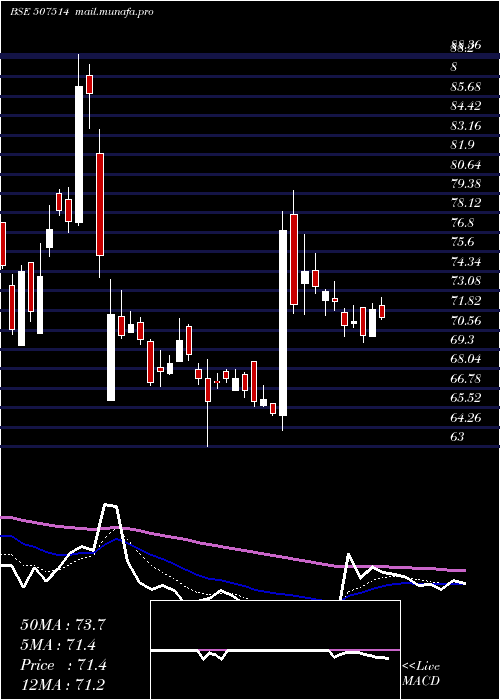Click the 63 price label
Image resolution: width=500 pixels, height=700 pixels.
tap(457, 437)
